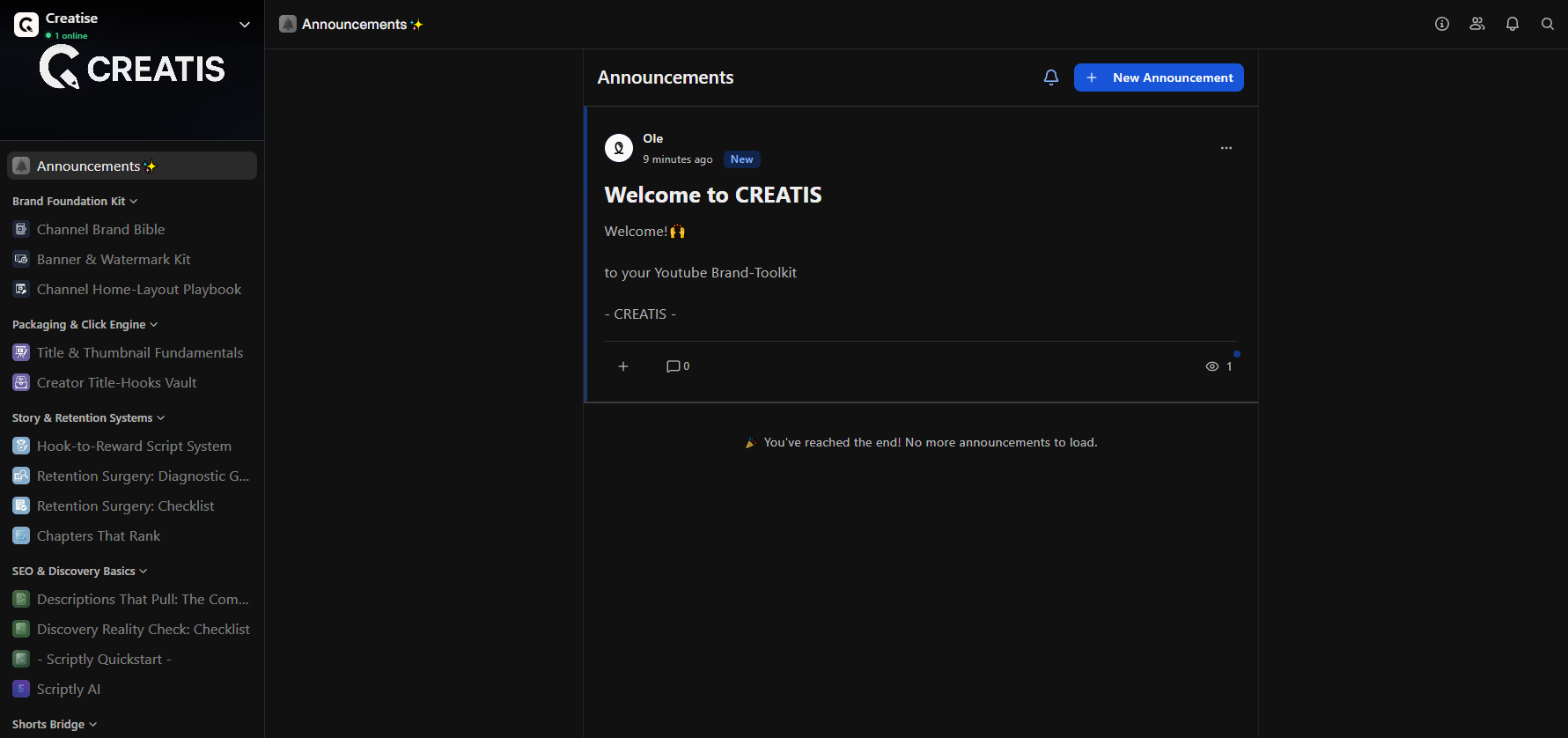This screenshot has height=738, width=1568.
Task: Click the Creatise workspace logo icon
Action: click(26, 25)
